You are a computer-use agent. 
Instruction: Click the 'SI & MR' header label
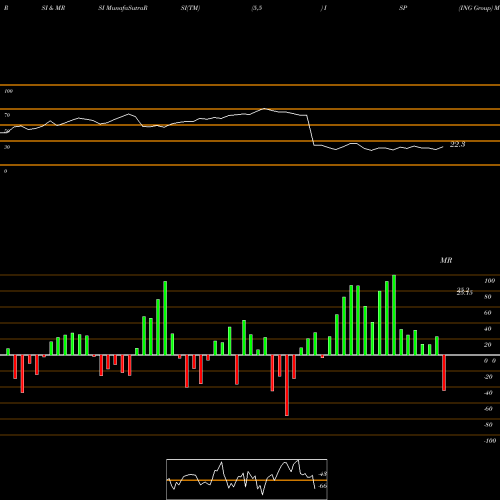53,8
